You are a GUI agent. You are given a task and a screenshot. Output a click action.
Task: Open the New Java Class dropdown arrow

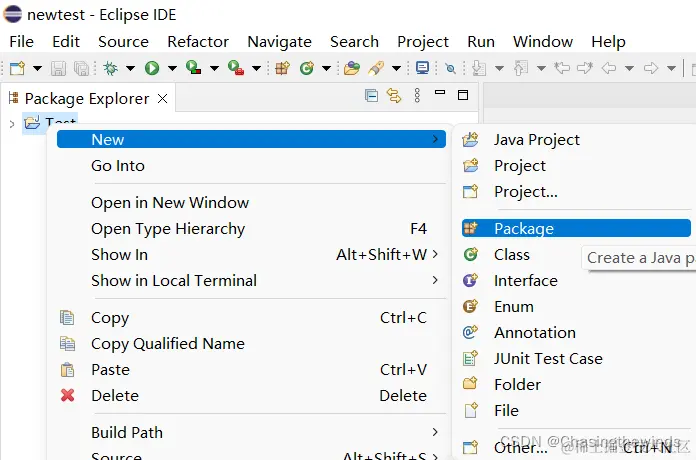[326, 68]
